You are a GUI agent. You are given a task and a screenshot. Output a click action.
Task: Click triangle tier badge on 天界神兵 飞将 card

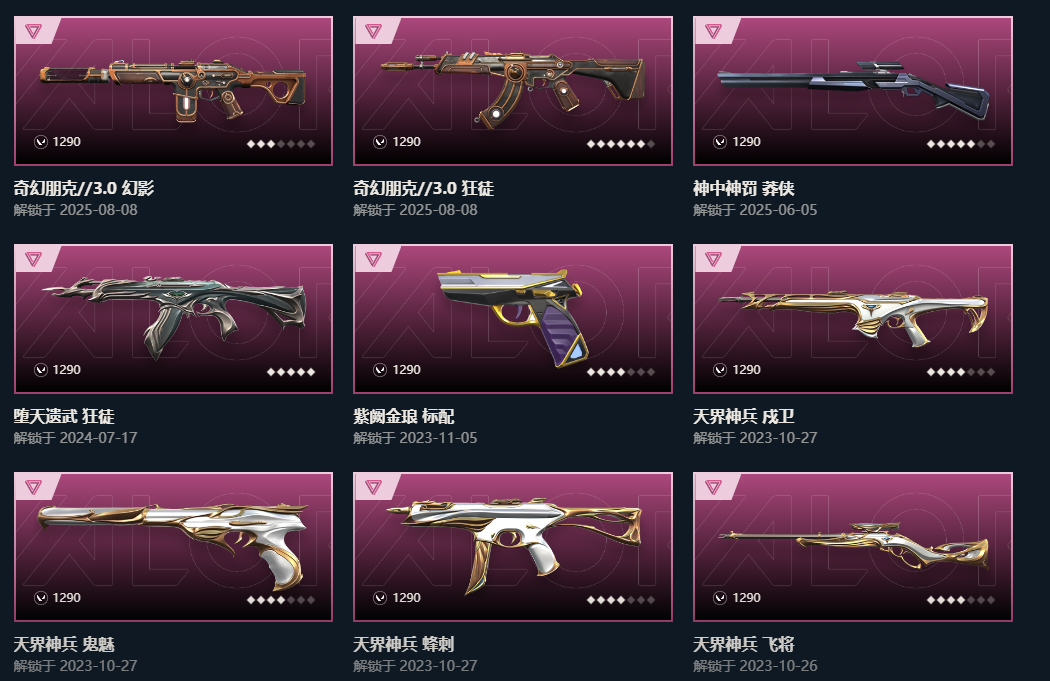[x=713, y=487]
